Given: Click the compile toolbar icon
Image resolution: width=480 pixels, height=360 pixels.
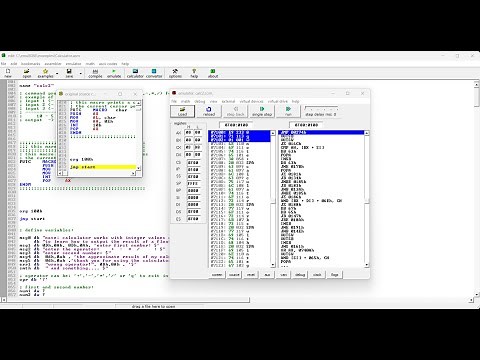Looking at the screenshot, I should 95,73.
